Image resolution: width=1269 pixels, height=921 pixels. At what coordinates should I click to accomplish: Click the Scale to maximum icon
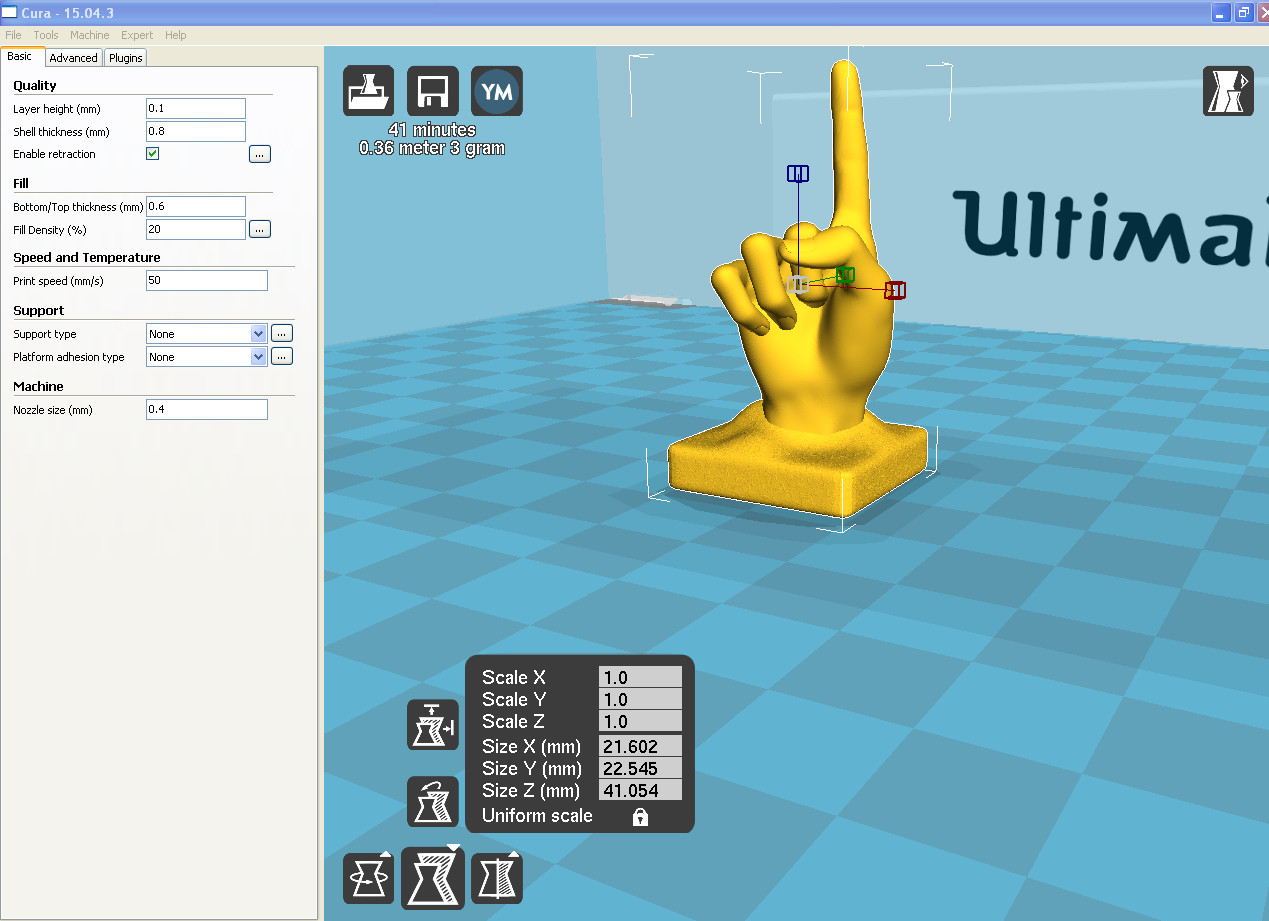pyautogui.click(x=432, y=725)
